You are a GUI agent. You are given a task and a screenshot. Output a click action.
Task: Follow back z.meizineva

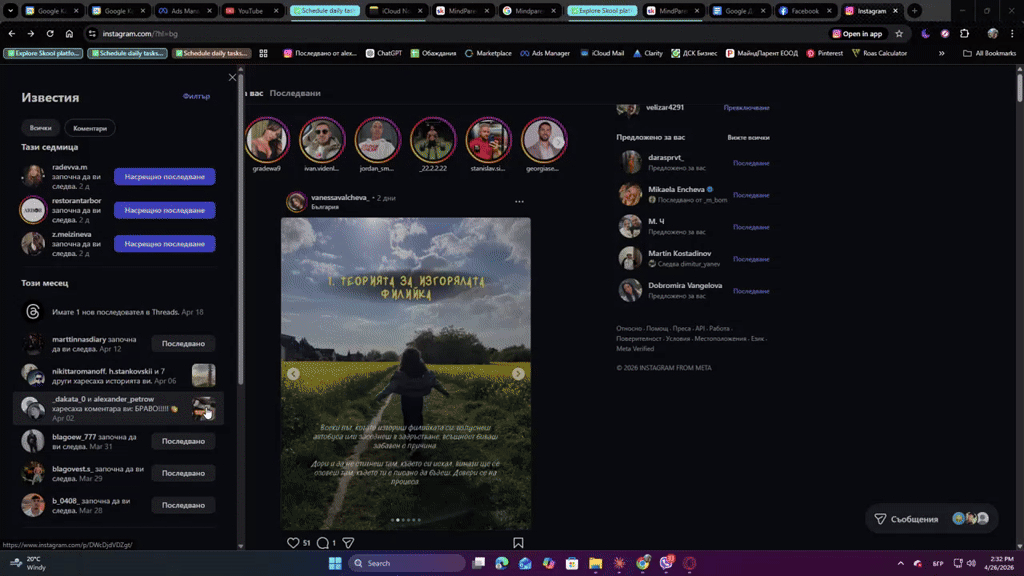165,244
